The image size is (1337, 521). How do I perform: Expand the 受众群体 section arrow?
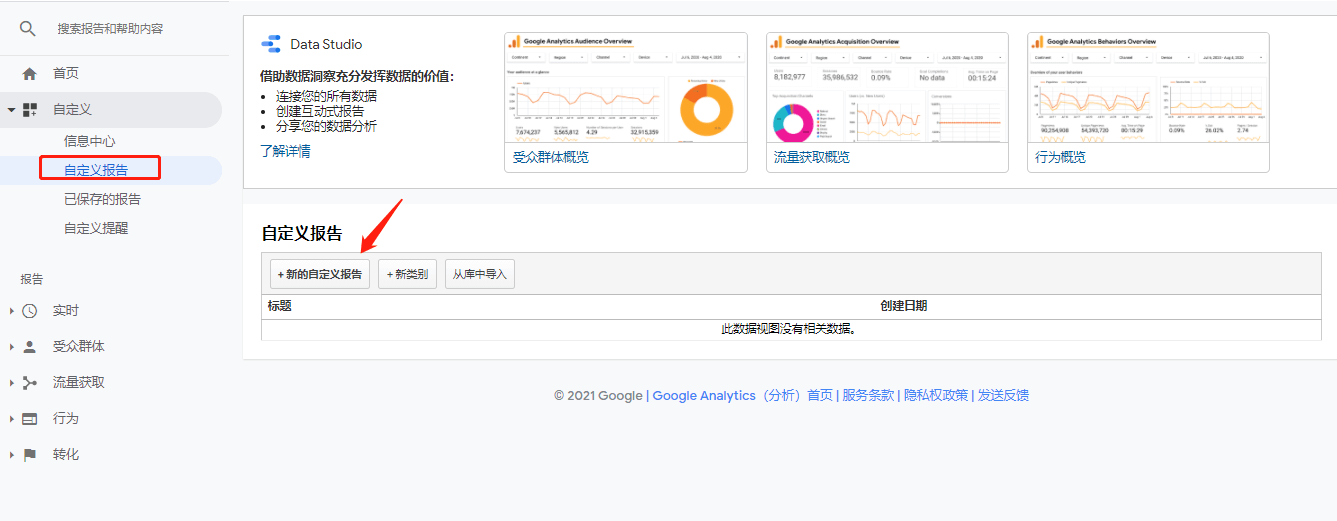point(11,347)
